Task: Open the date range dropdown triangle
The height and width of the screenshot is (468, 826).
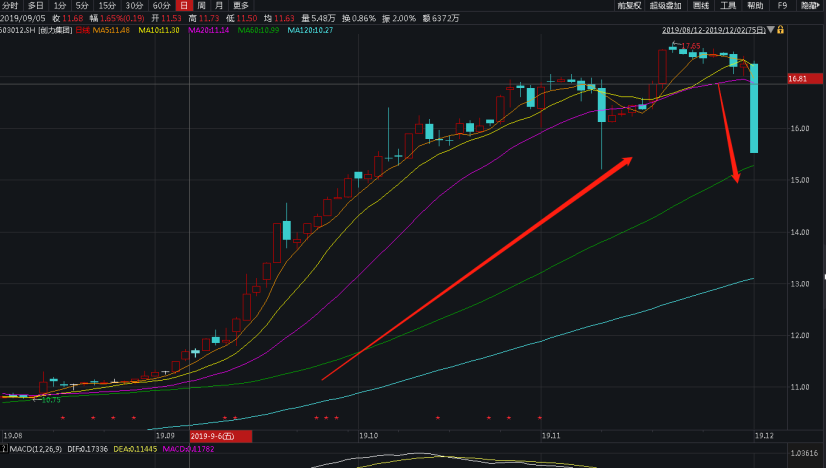Action: [769, 30]
